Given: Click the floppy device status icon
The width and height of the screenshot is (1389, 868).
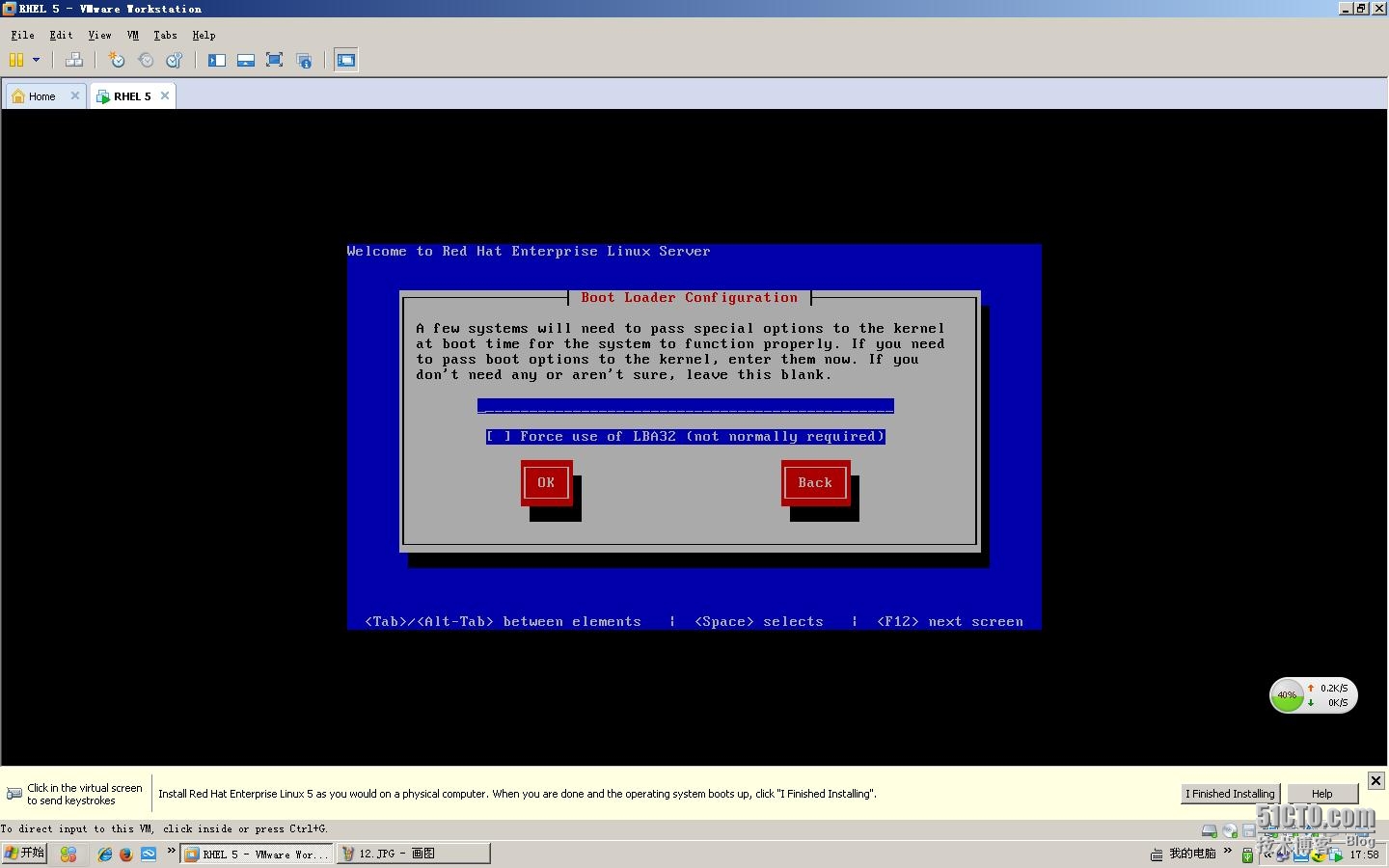Looking at the screenshot, I should 1249,830.
